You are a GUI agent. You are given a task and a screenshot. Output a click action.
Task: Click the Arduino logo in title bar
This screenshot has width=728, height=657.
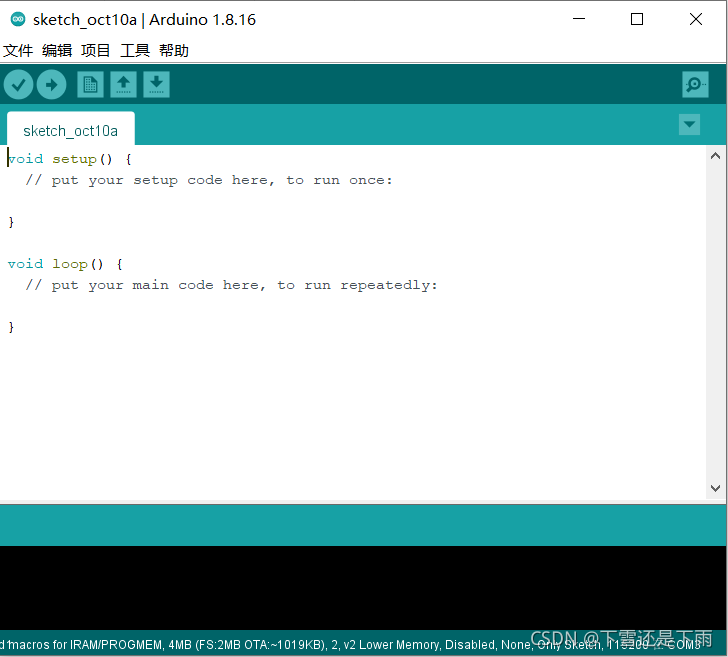click(18, 20)
